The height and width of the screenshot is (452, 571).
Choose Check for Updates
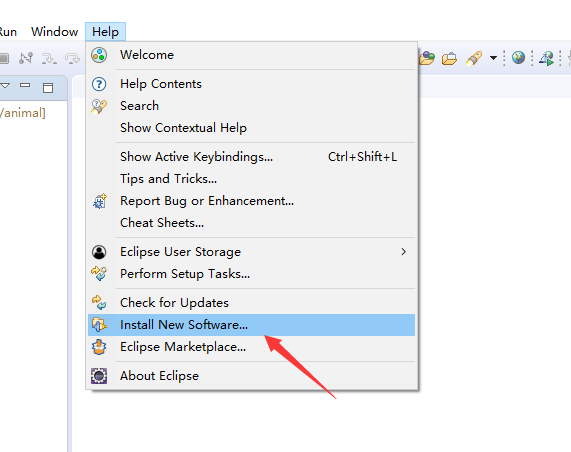tap(251, 303)
